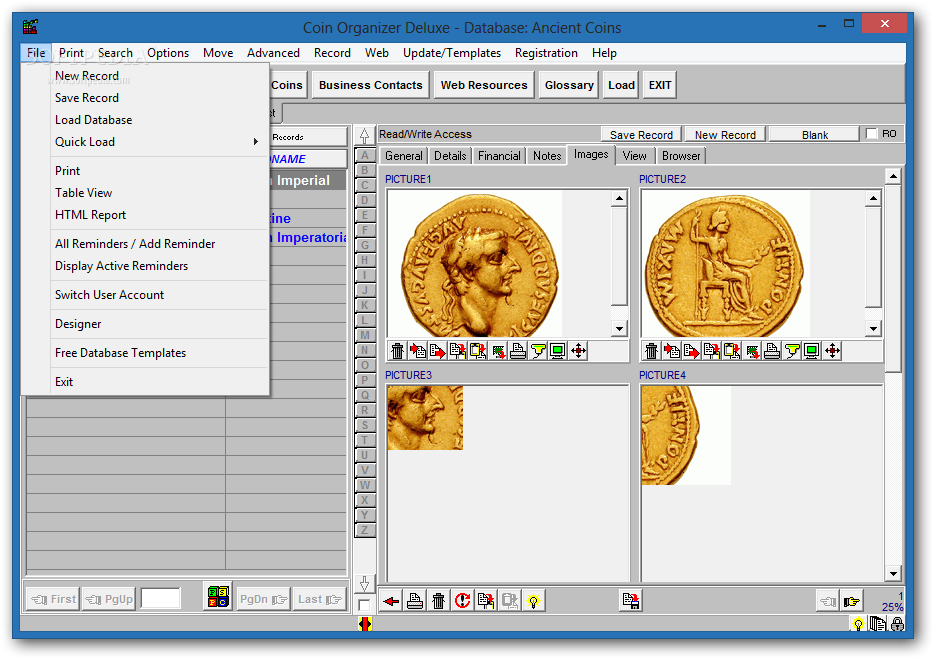Click PICTURE2 scrollbar up arrow

click(x=873, y=198)
